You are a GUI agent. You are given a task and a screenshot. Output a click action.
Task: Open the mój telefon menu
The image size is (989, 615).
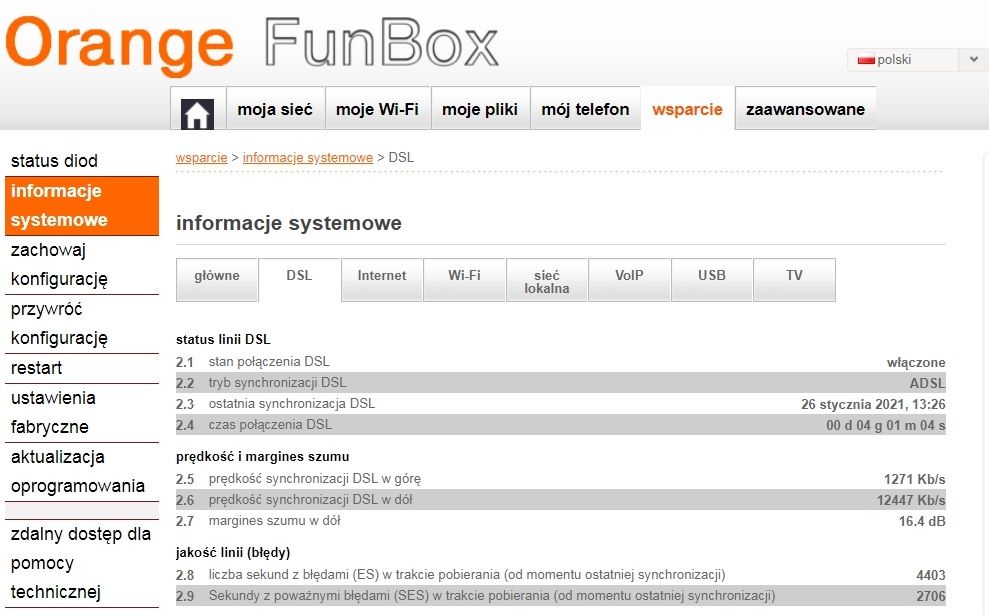point(585,109)
